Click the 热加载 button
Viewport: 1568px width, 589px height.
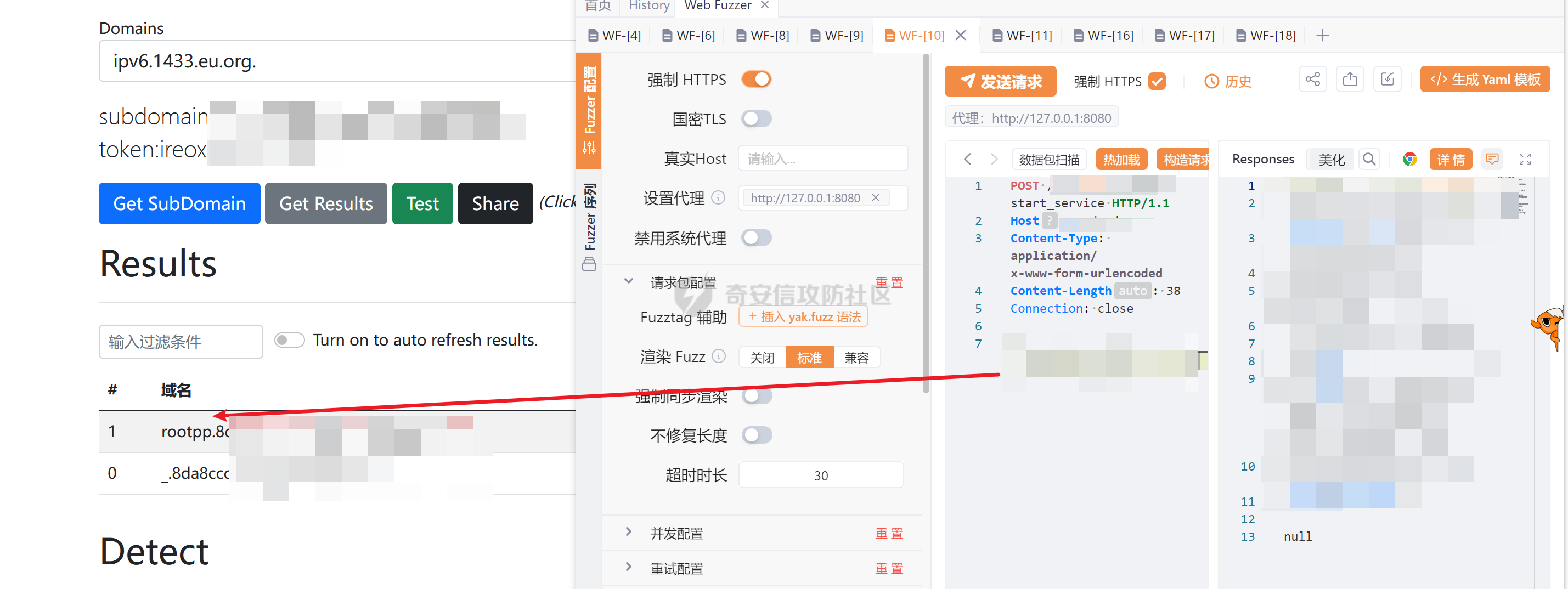1121,160
